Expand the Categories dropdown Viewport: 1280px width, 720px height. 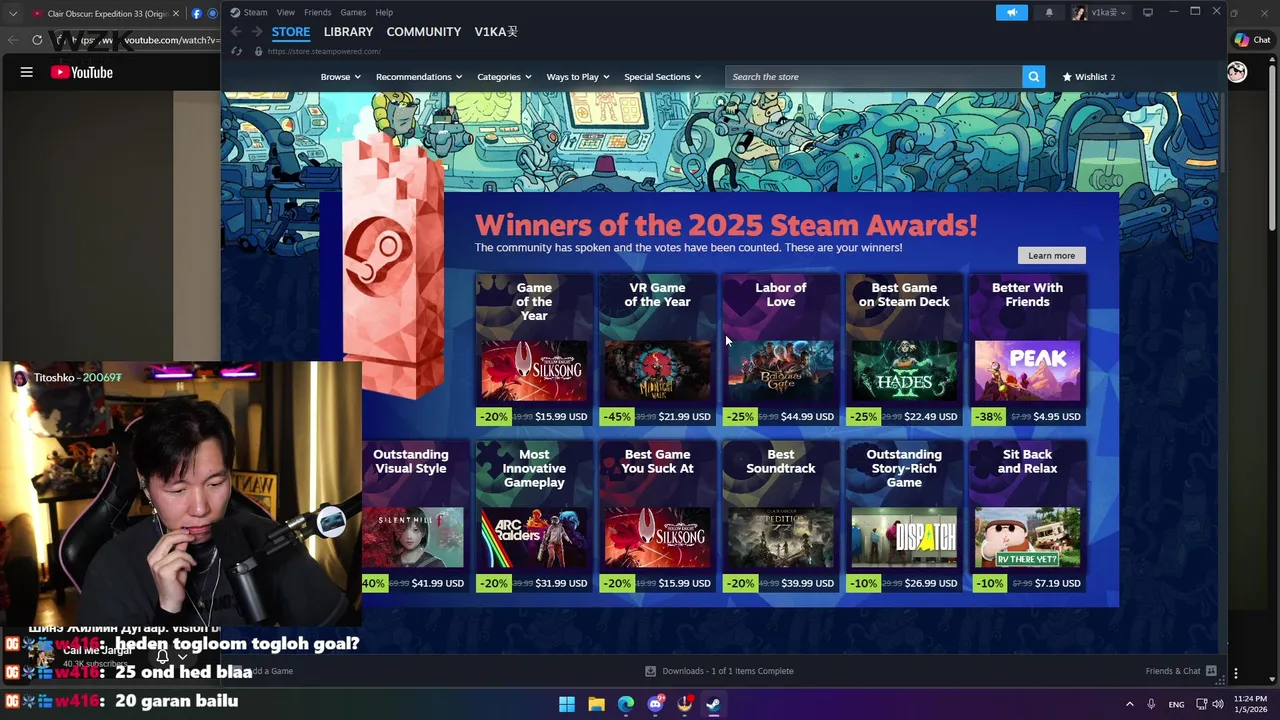[x=504, y=77]
